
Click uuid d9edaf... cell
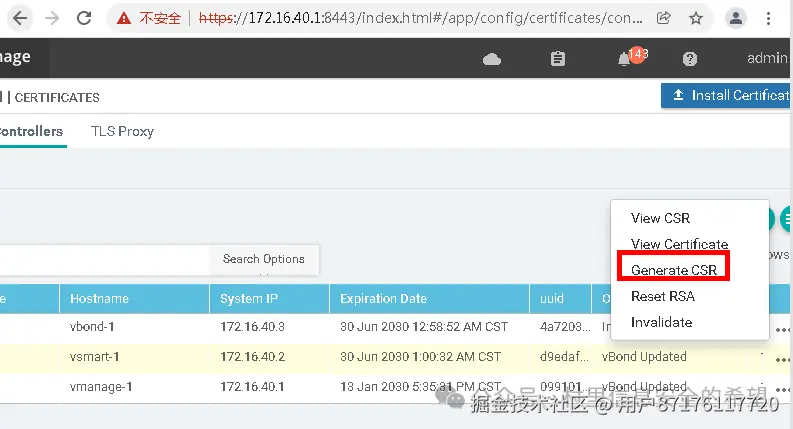pos(564,357)
